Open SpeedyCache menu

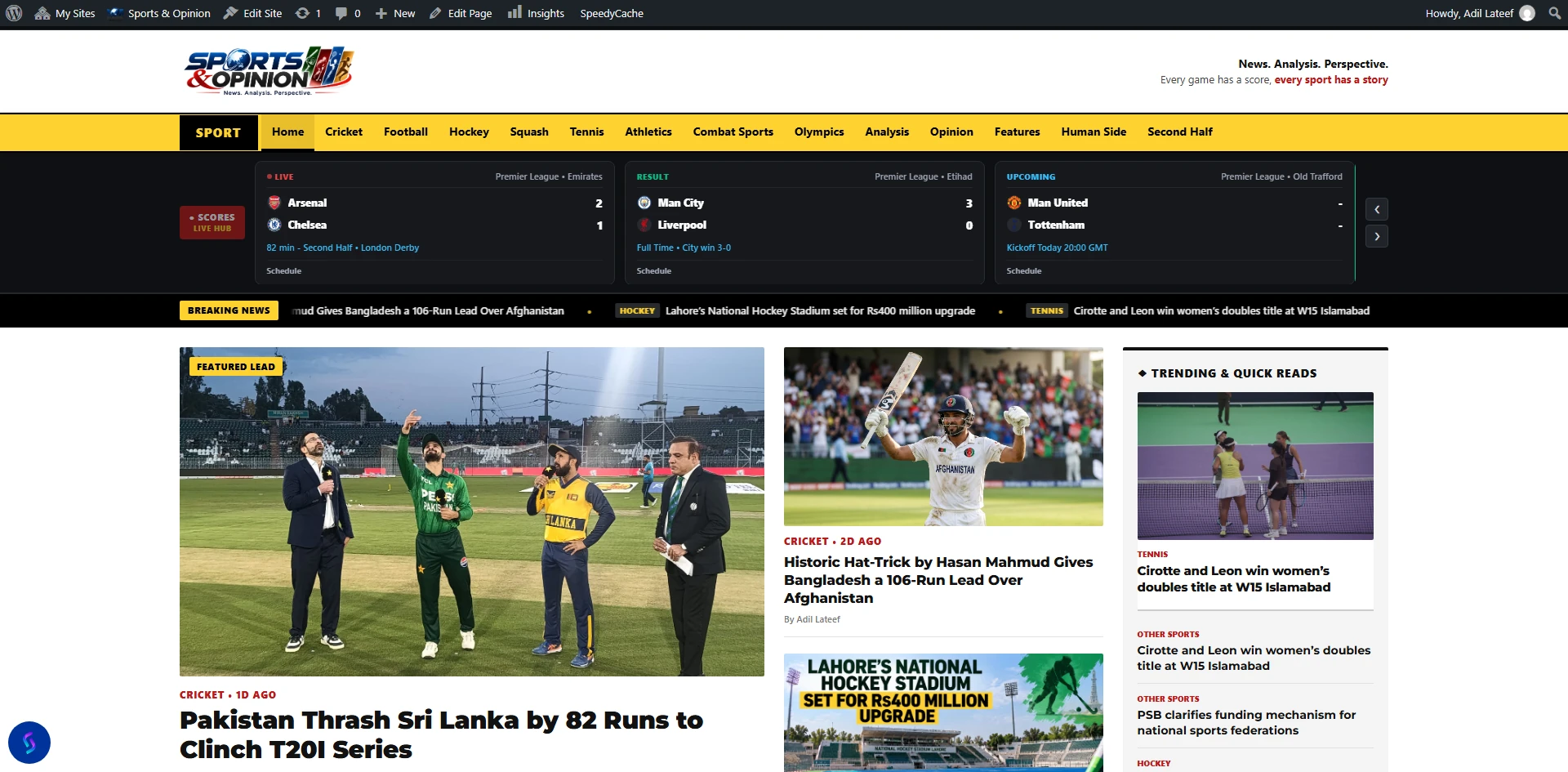[x=612, y=13]
